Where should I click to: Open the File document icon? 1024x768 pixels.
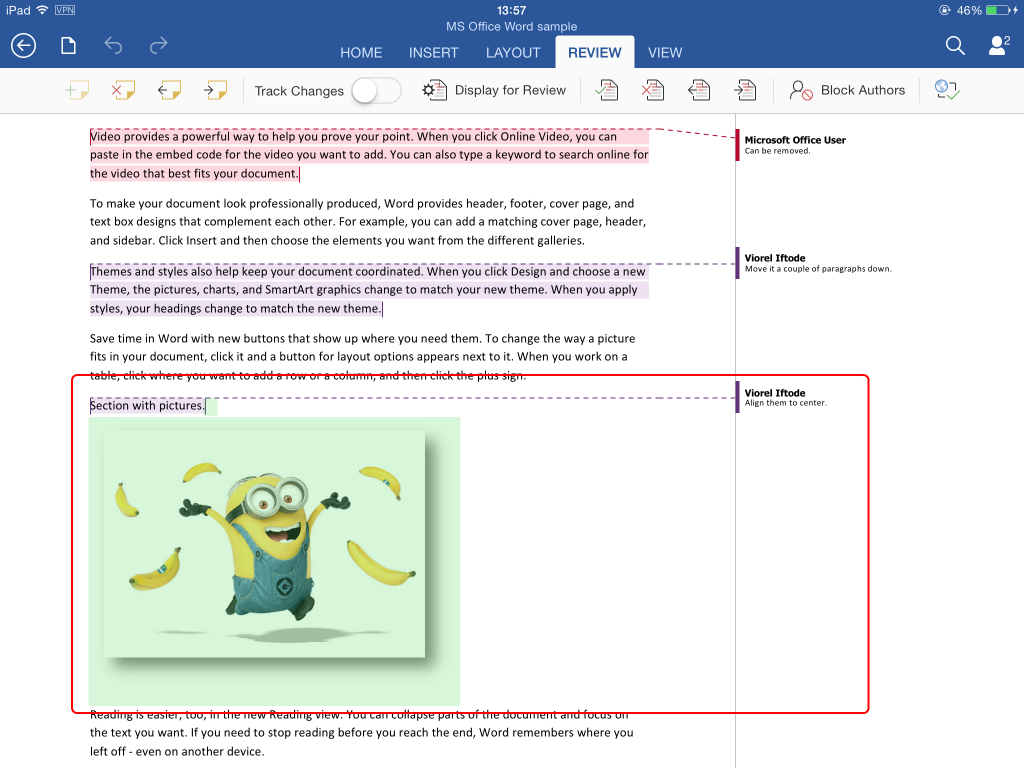69,46
